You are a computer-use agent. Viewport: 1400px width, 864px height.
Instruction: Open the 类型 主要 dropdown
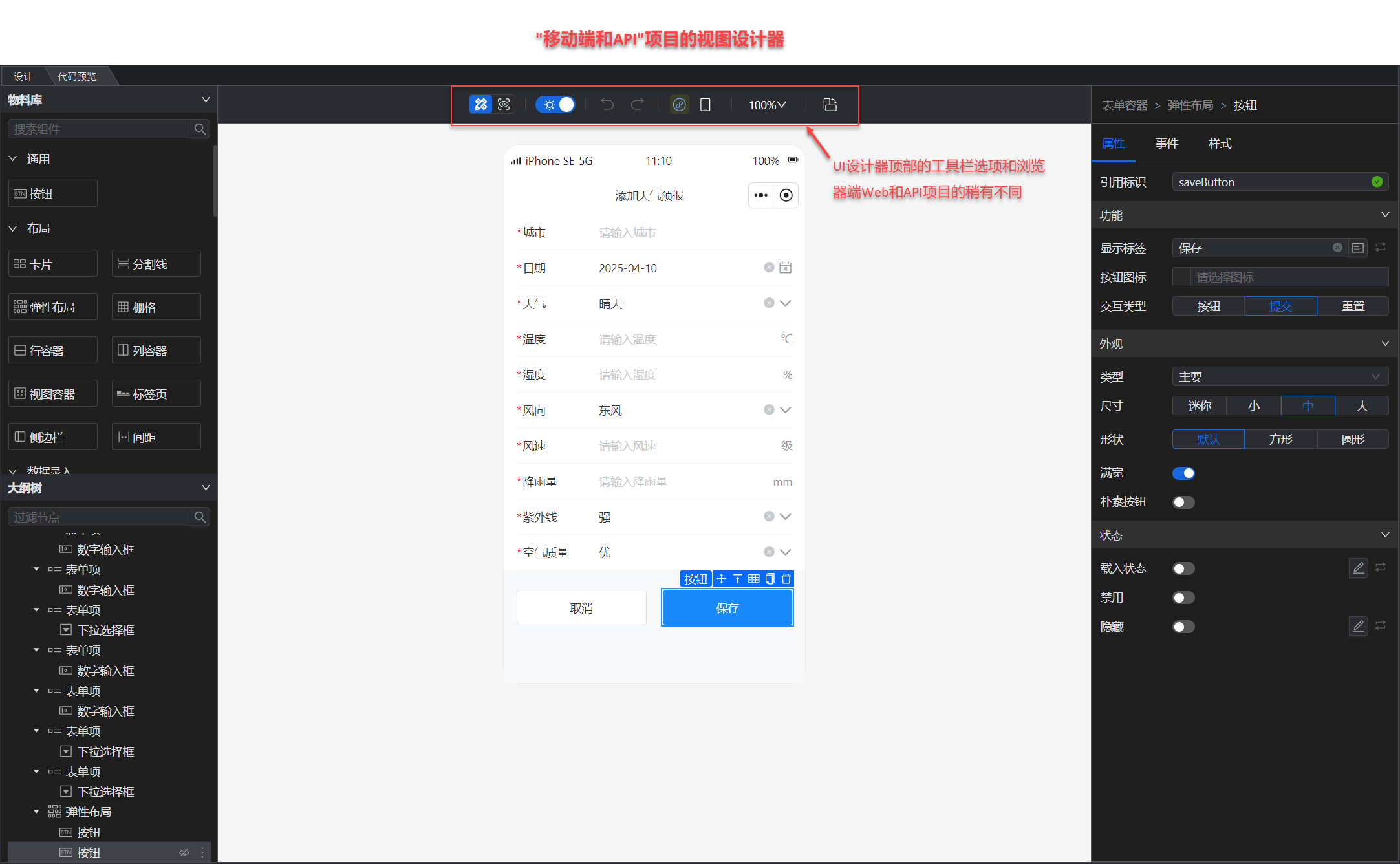point(1279,376)
